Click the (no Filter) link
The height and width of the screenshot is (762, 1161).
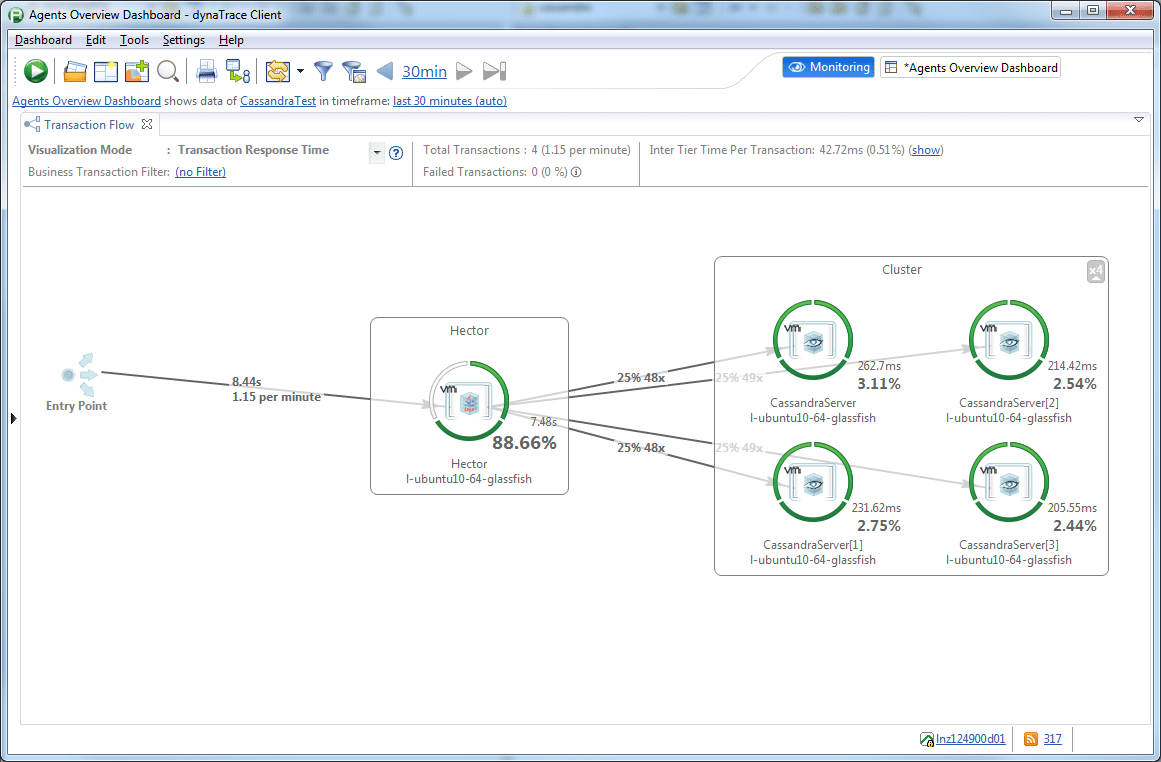coord(201,172)
